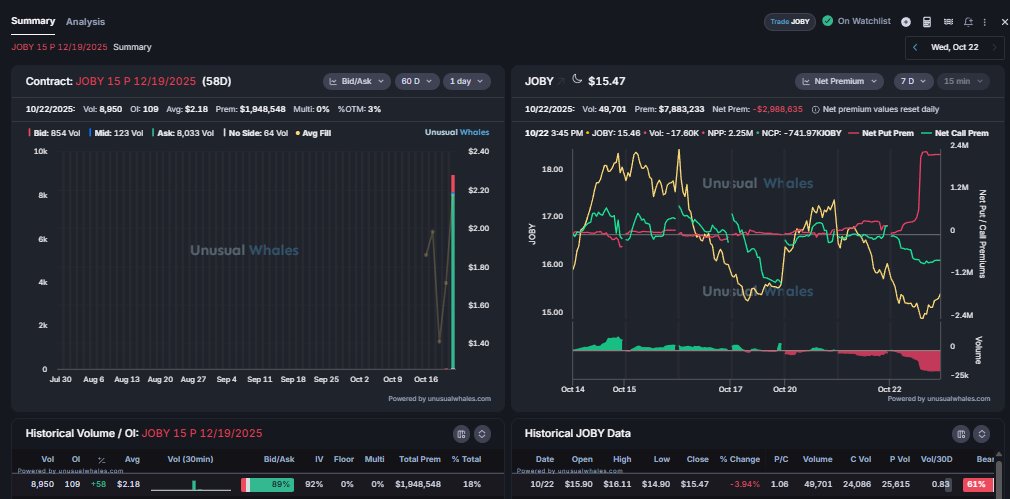Click the Unusual Whales link above contract chart
The width and height of the screenshot is (1010, 499).
[x=457, y=132]
